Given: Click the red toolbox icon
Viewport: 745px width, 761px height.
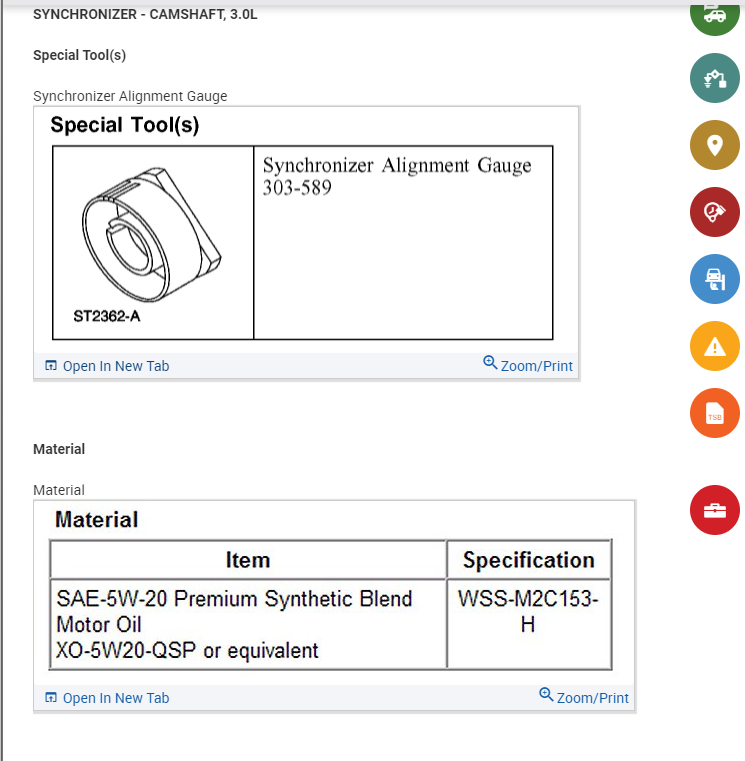Looking at the screenshot, I should click(x=714, y=510).
